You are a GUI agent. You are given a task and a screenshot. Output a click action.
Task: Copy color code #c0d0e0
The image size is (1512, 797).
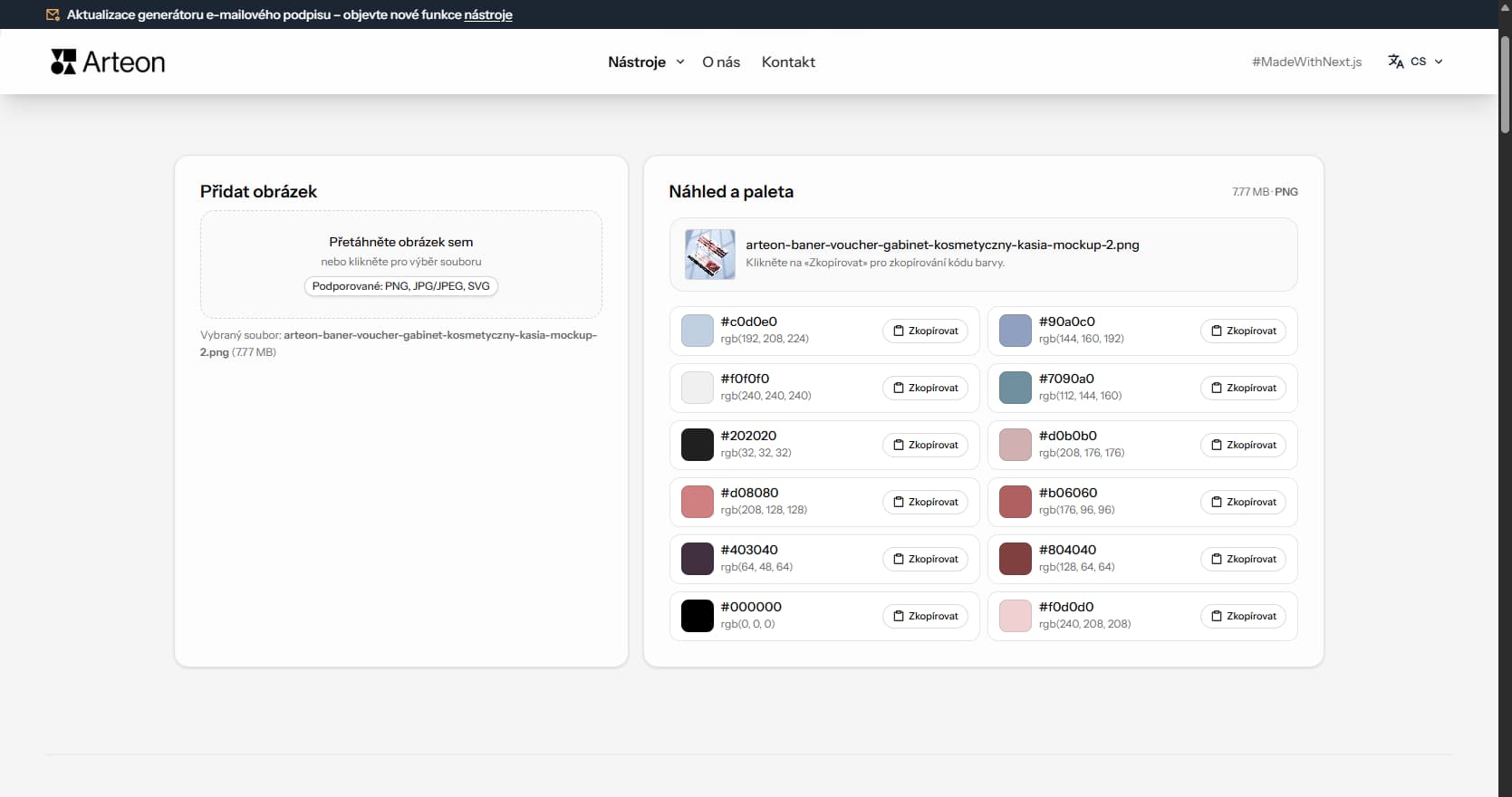(x=925, y=331)
